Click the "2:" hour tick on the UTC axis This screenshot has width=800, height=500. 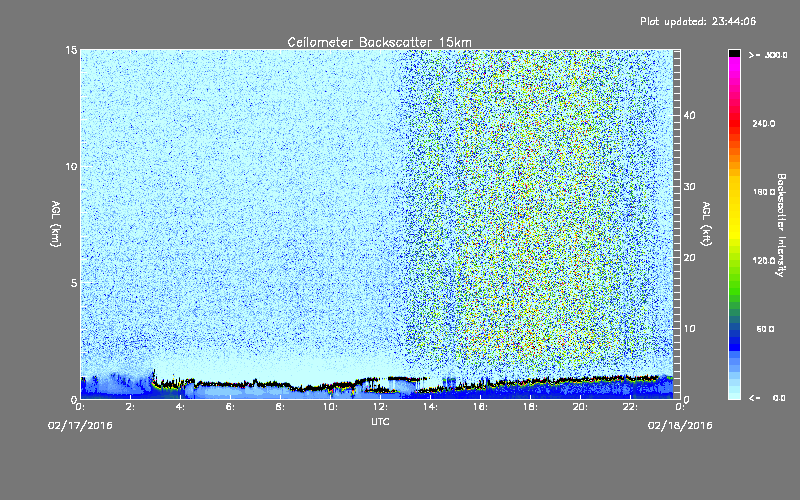(x=130, y=407)
